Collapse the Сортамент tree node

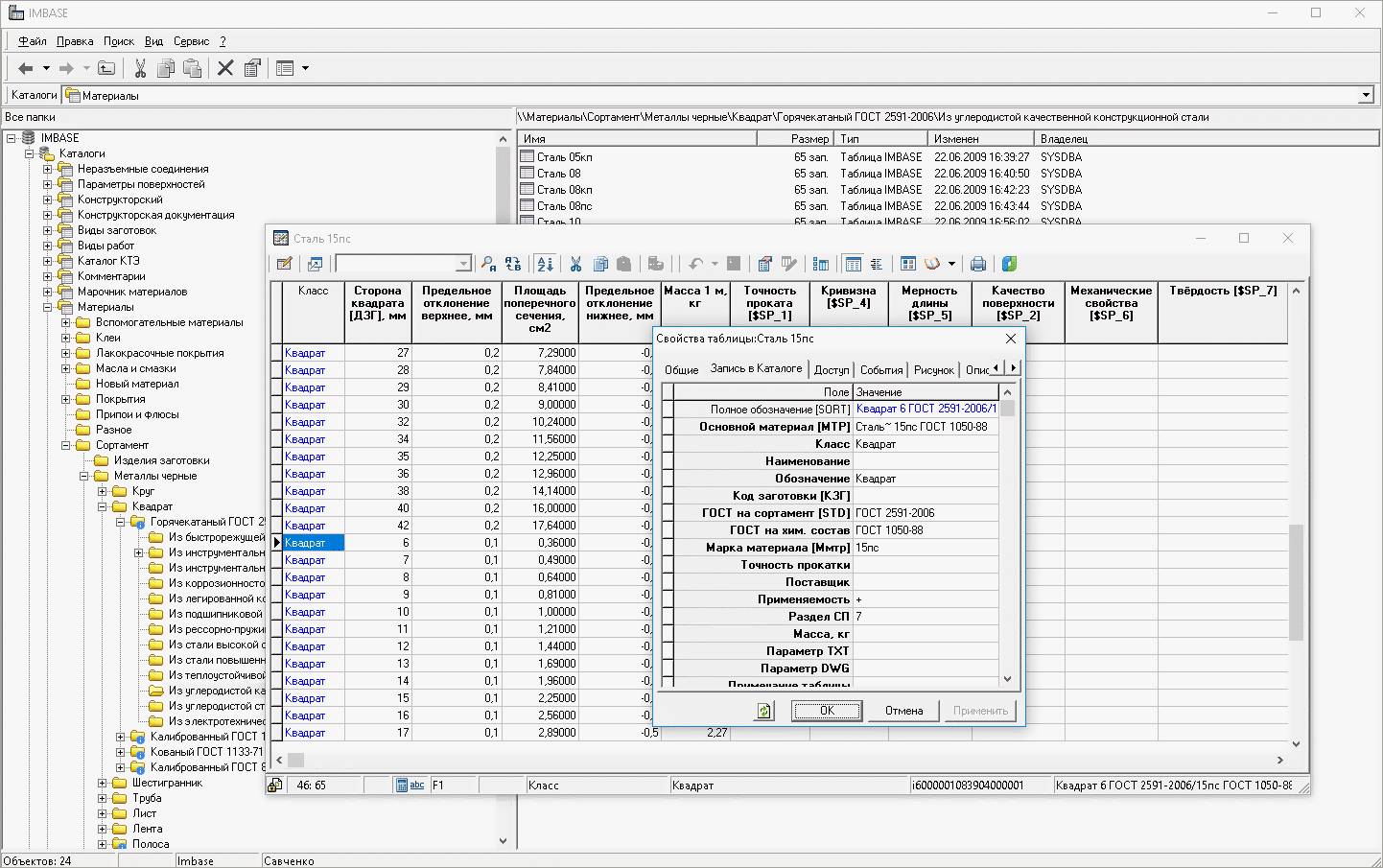[66, 445]
